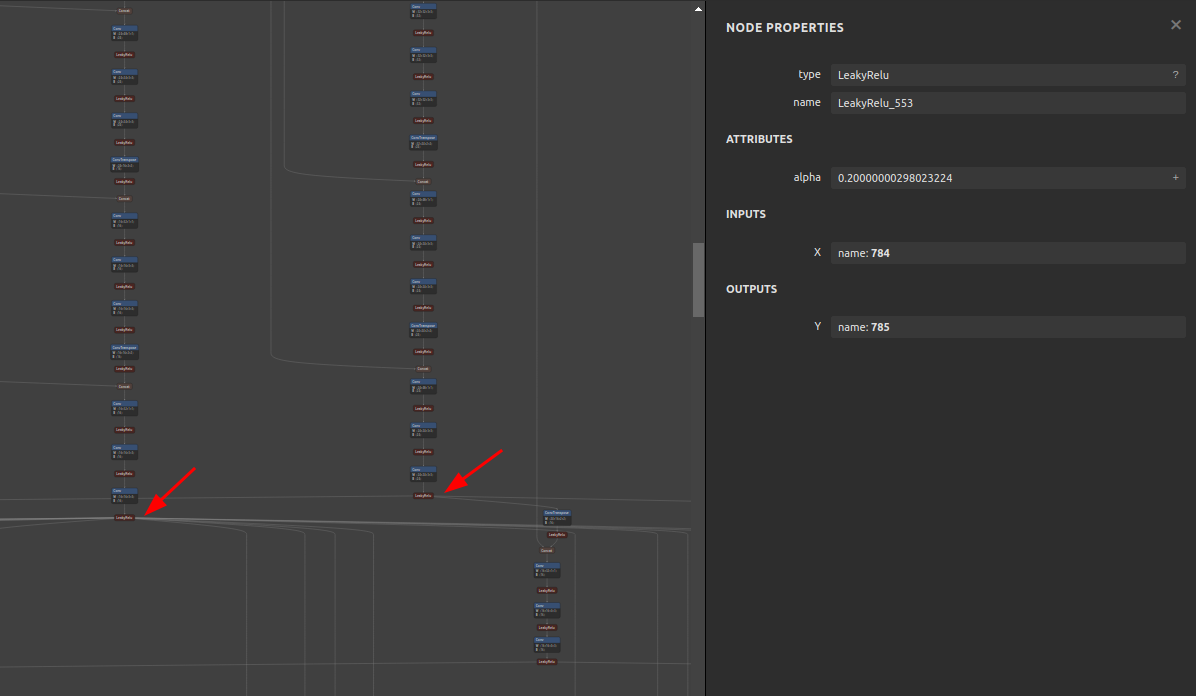Select input X name 784 field
Viewport: 1196px width, 696px height.
pyautogui.click(x=1008, y=253)
